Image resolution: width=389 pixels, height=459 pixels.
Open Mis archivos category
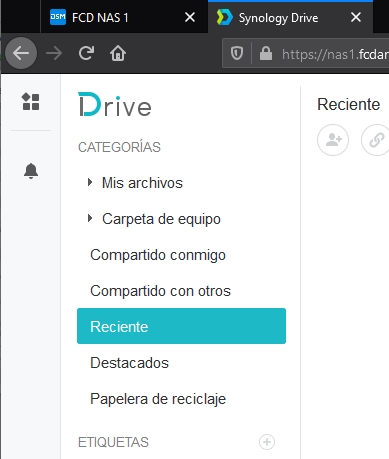[x=142, y=183]
